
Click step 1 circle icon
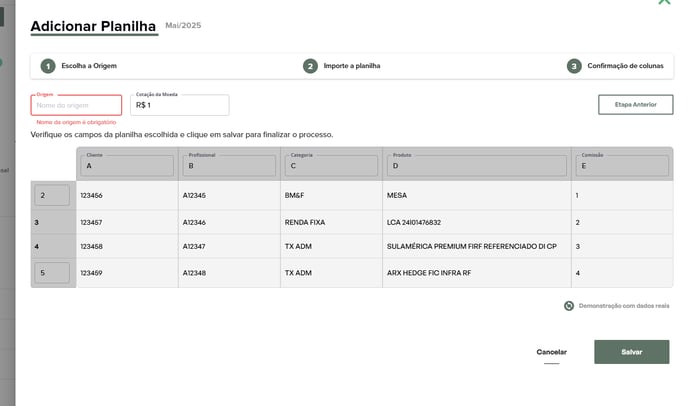coord(48,66)
